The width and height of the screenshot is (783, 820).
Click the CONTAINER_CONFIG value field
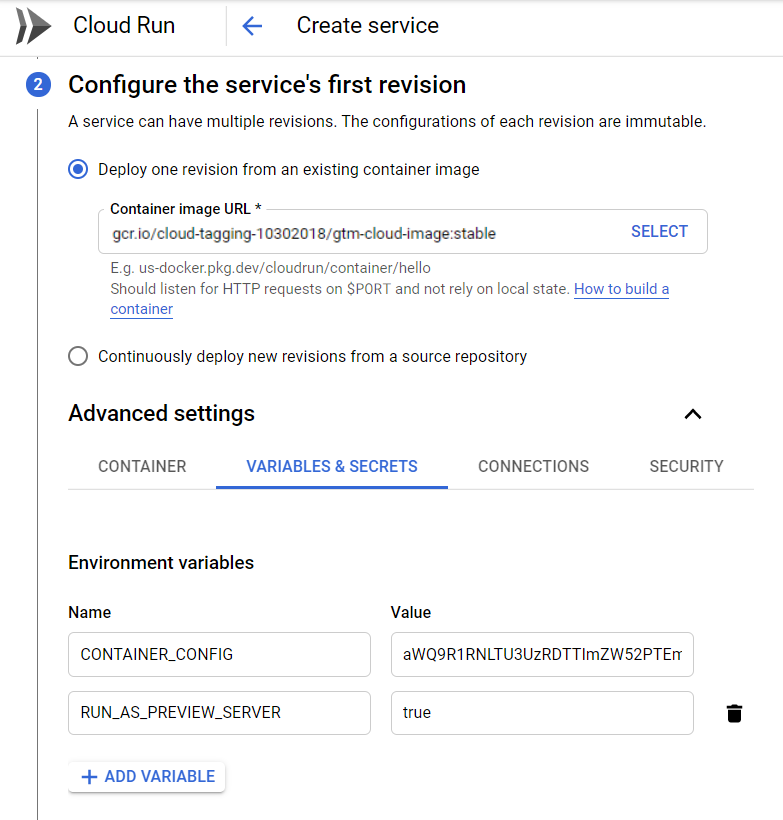tap(541, 654)
